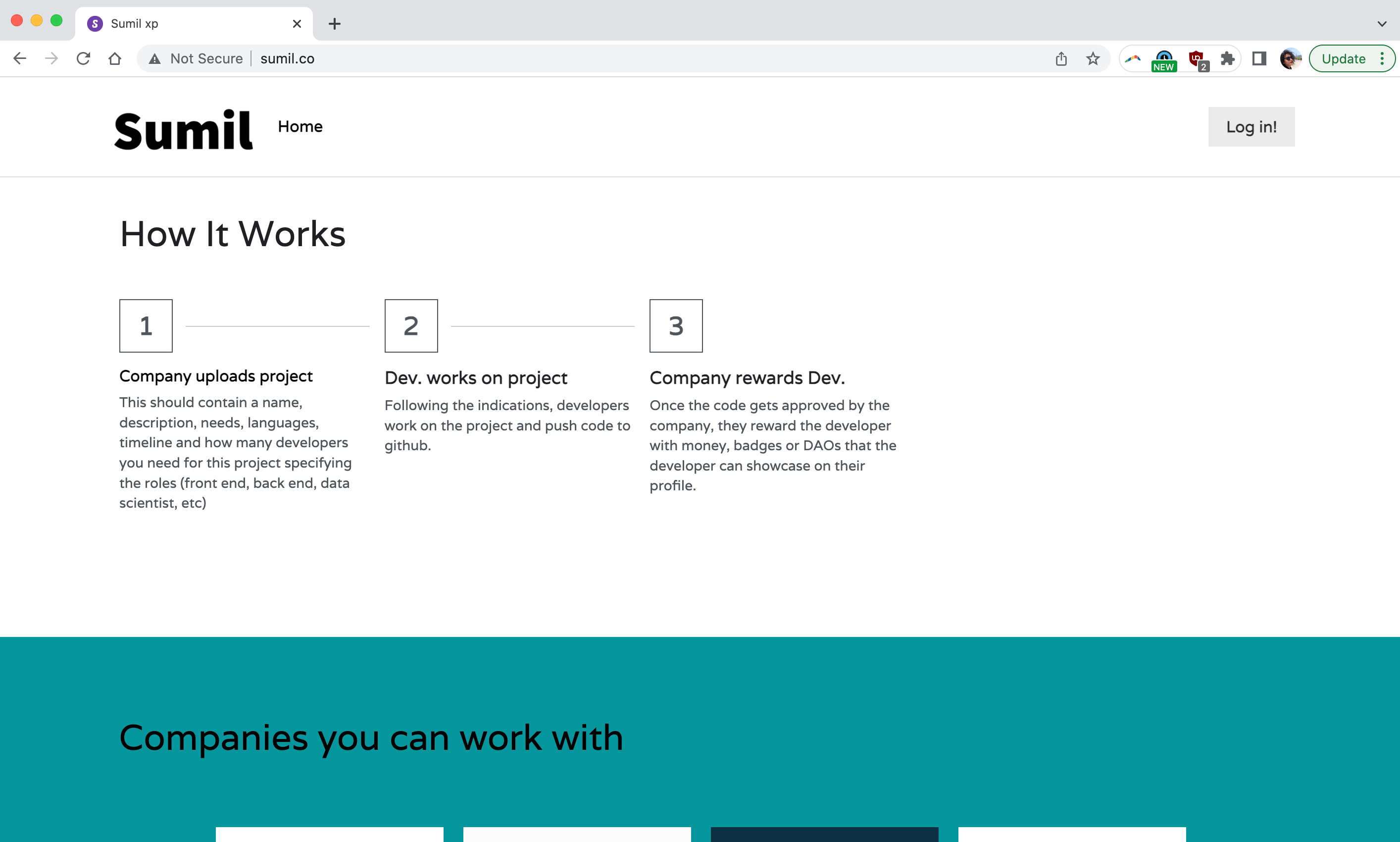
Task: Click the share page icon
Action: point(1061,58)
